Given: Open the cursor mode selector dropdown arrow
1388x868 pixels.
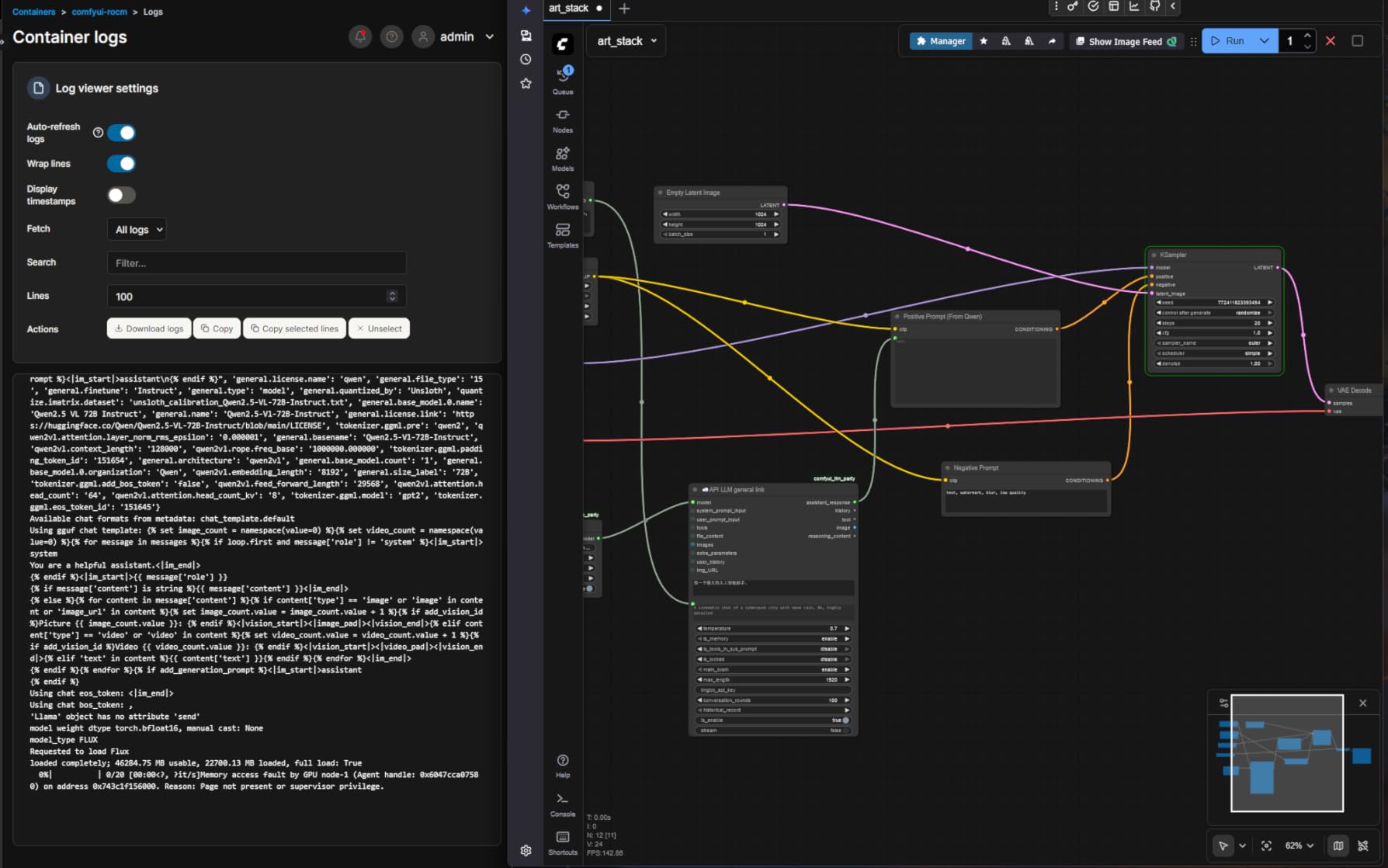Looking at the screenshot, I should (x=1242, y=845).
